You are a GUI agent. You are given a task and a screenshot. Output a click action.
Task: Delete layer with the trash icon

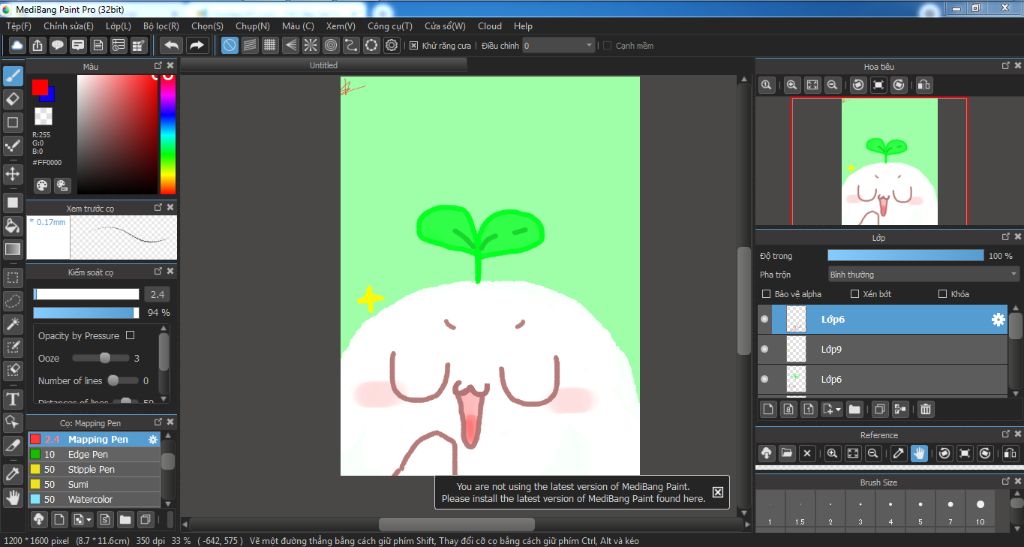coord(926,409)
